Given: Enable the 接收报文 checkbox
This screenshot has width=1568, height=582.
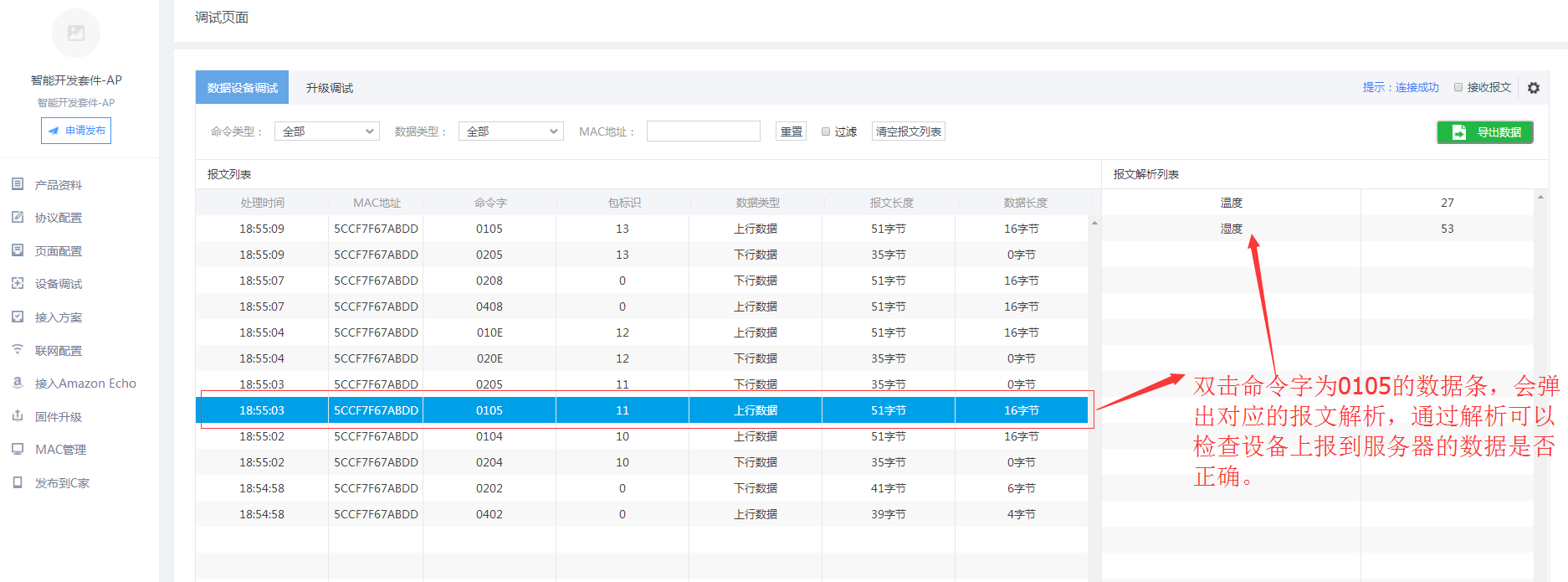Looking at the screenshot, I should tap(1458, 87).
